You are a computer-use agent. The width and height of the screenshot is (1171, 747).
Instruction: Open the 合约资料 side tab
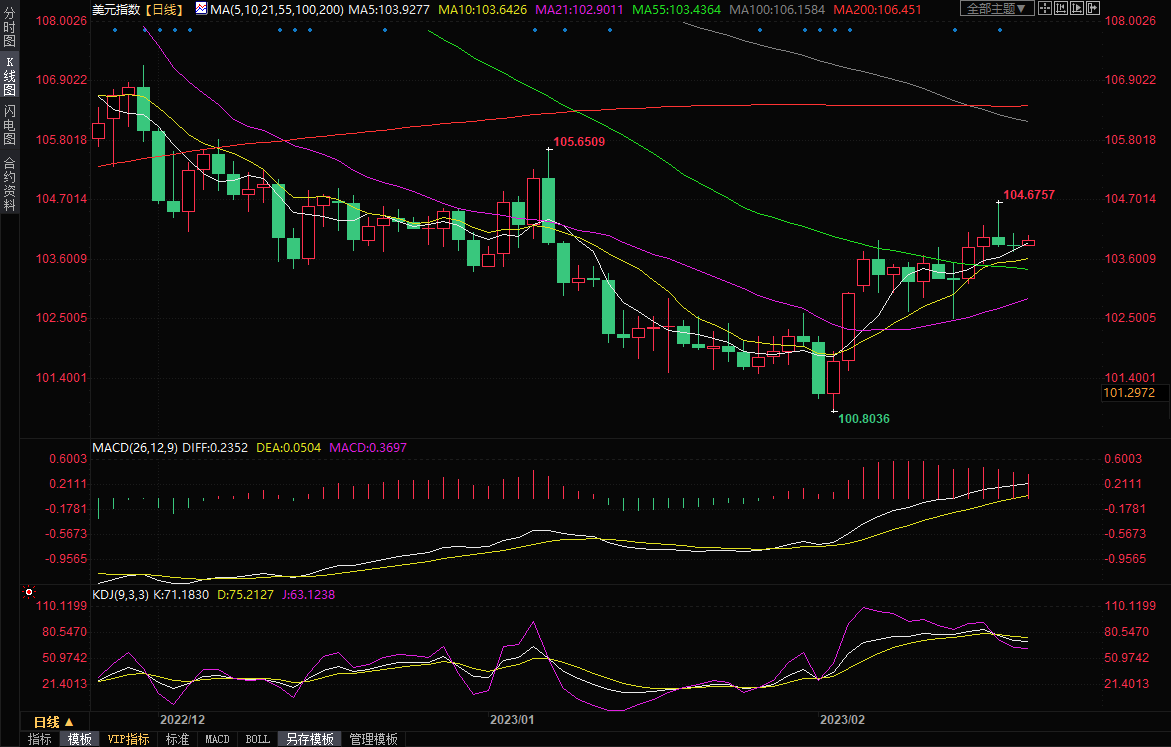pos(9,183)
